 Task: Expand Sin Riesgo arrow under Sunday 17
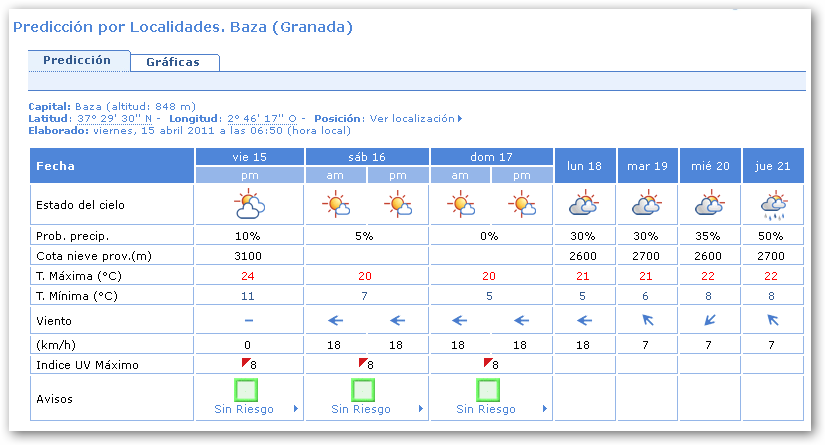pos(544,409)
